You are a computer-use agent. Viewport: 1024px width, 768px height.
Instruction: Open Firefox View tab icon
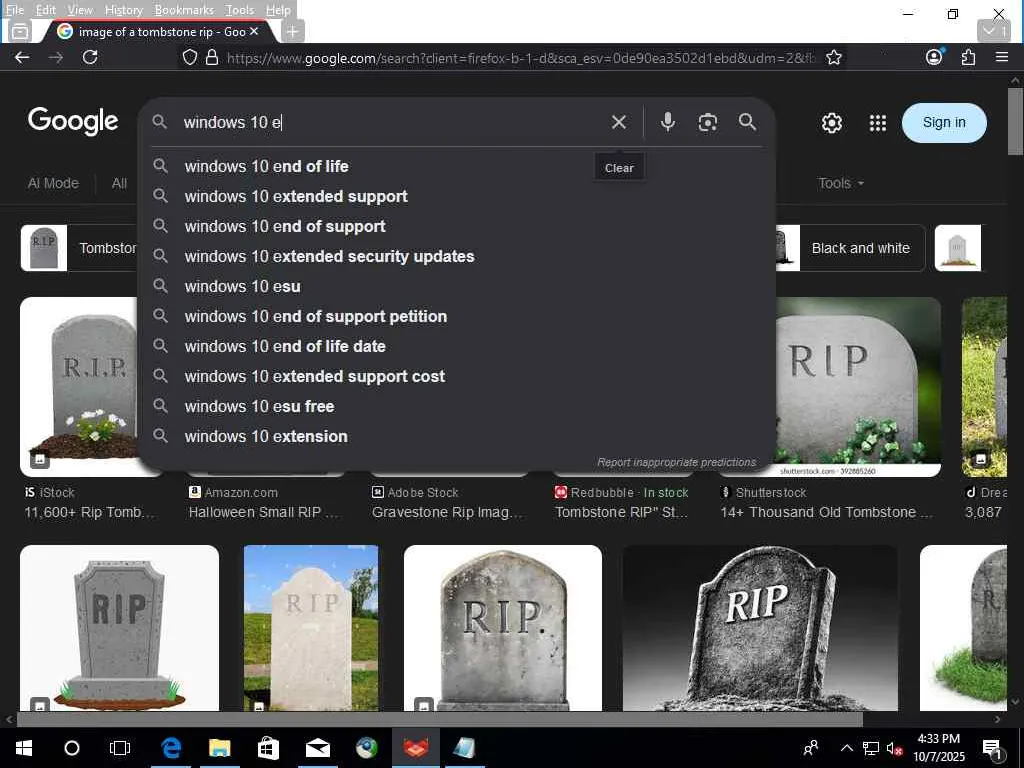pos(20,31)
